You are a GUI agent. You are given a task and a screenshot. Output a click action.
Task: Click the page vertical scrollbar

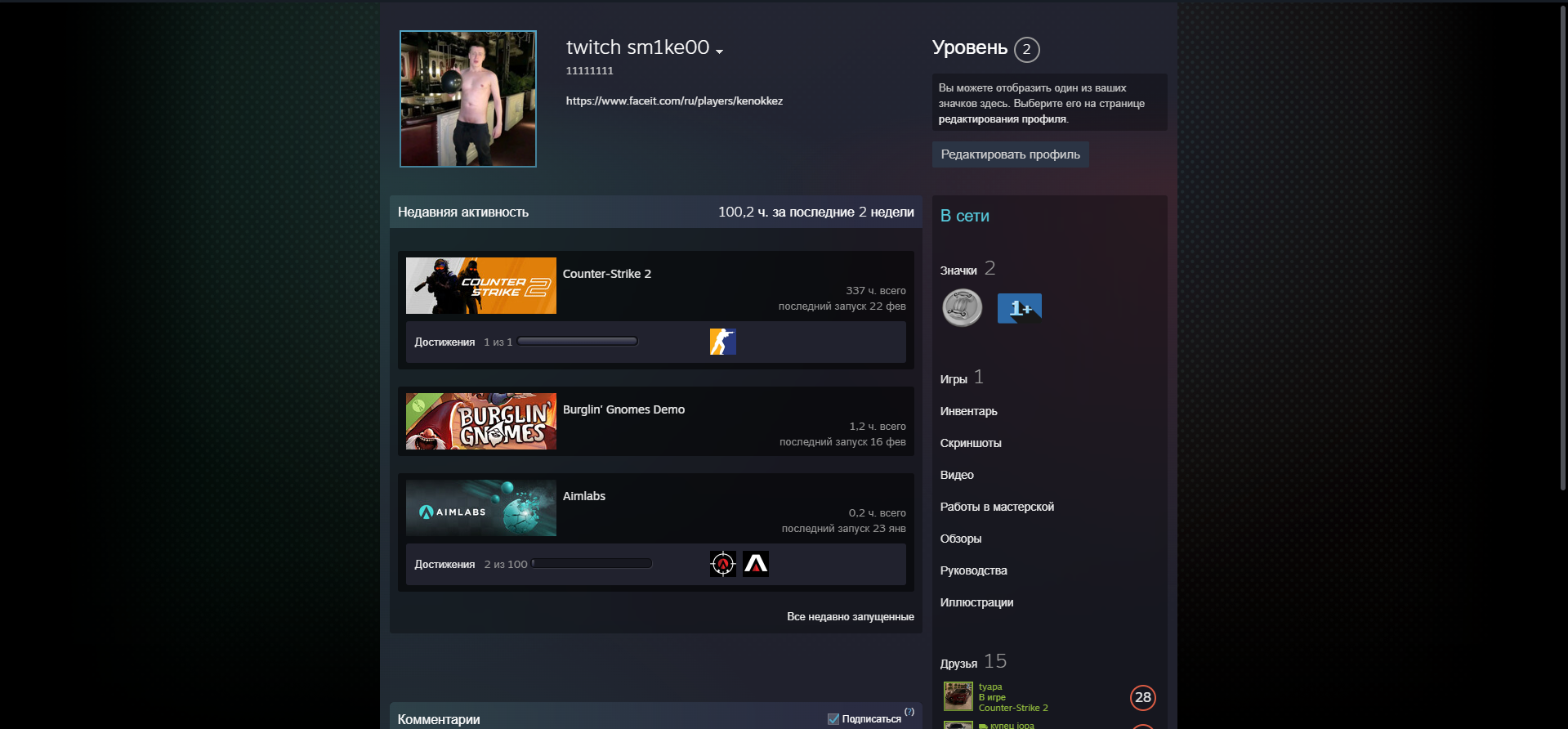[1561, 245]
